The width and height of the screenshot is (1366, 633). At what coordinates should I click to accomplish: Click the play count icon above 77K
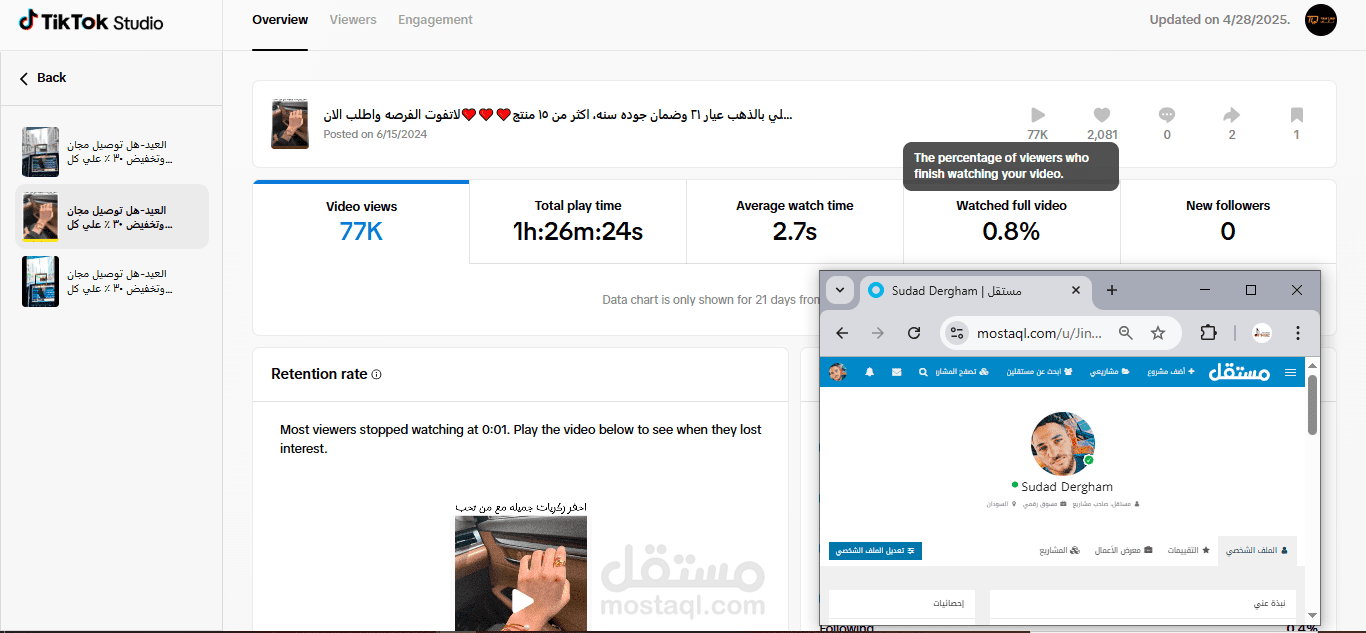(x=1038, y=115)
